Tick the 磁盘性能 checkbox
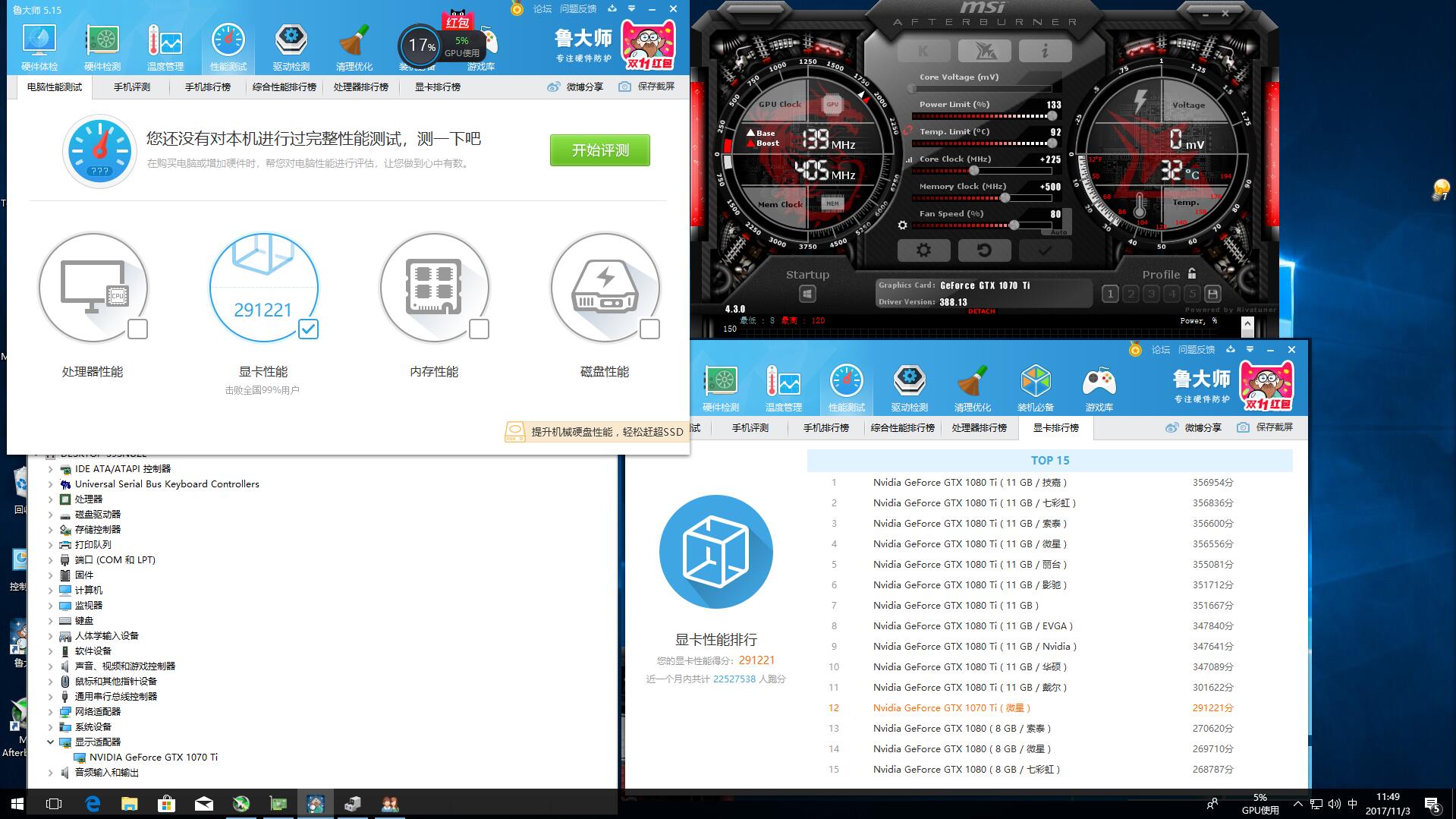 point(649,329)
